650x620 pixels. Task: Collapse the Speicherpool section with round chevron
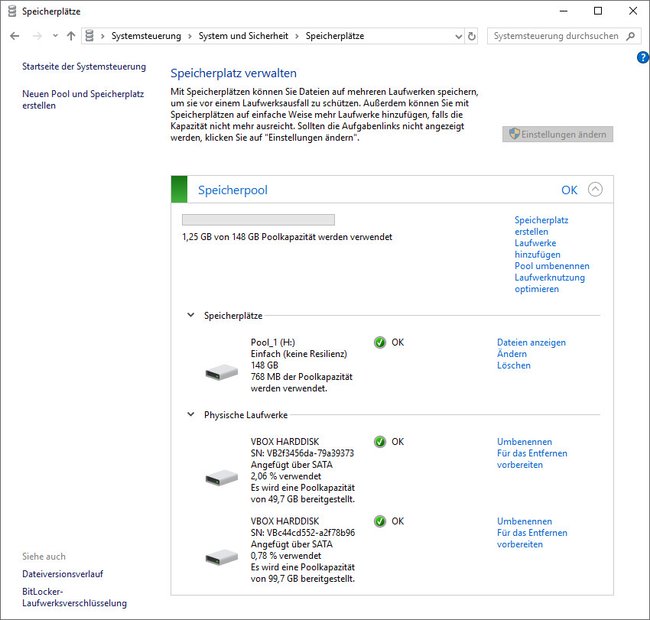(x=595, y=190)
